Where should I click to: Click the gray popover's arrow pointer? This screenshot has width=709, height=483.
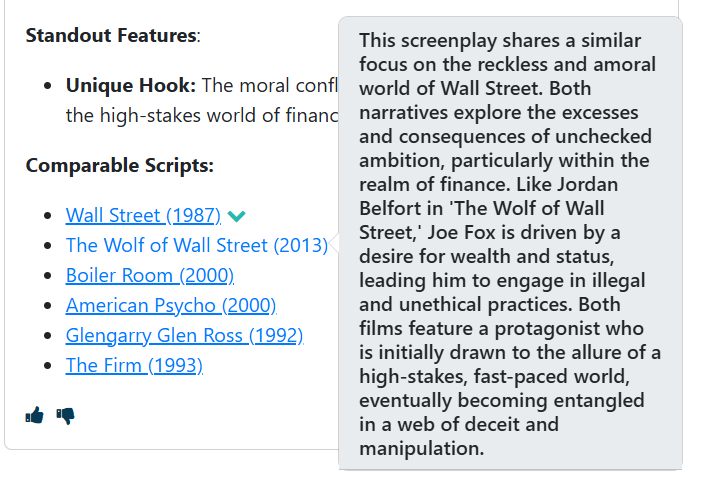(x=334, y=243)
